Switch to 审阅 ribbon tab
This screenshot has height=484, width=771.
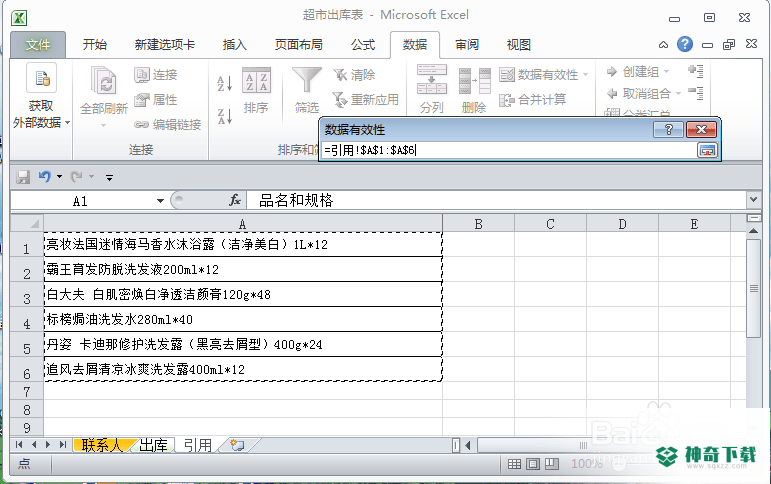[467, 45]
